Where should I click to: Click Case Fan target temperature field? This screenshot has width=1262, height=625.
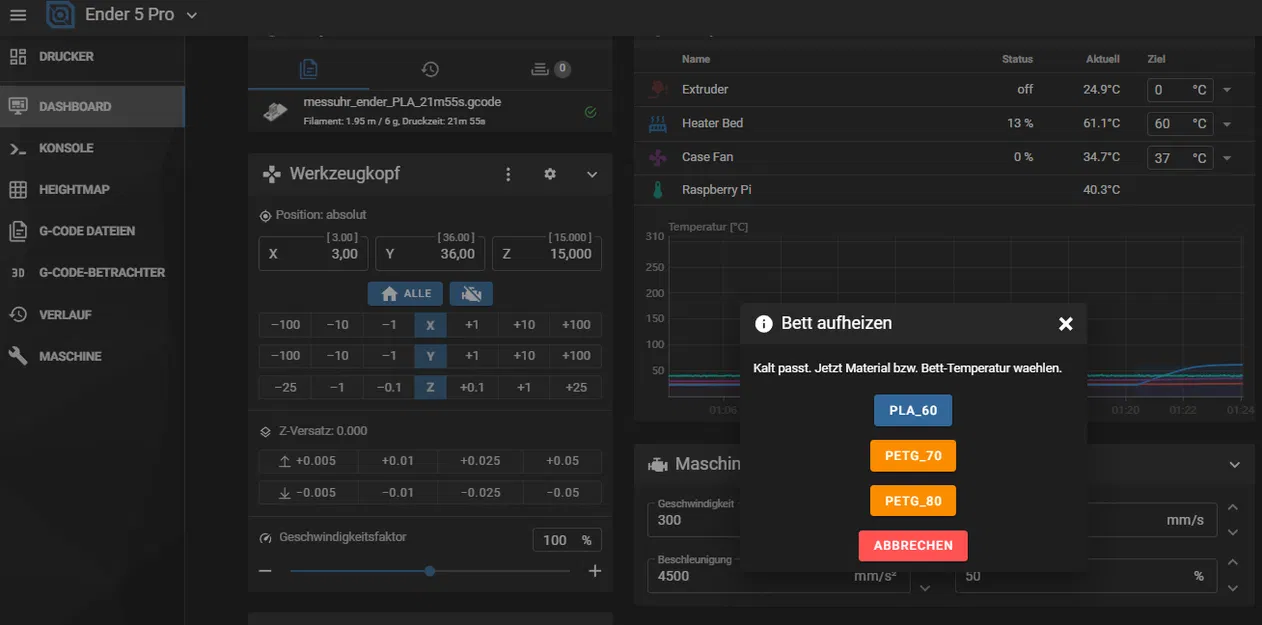point(1180,158)
